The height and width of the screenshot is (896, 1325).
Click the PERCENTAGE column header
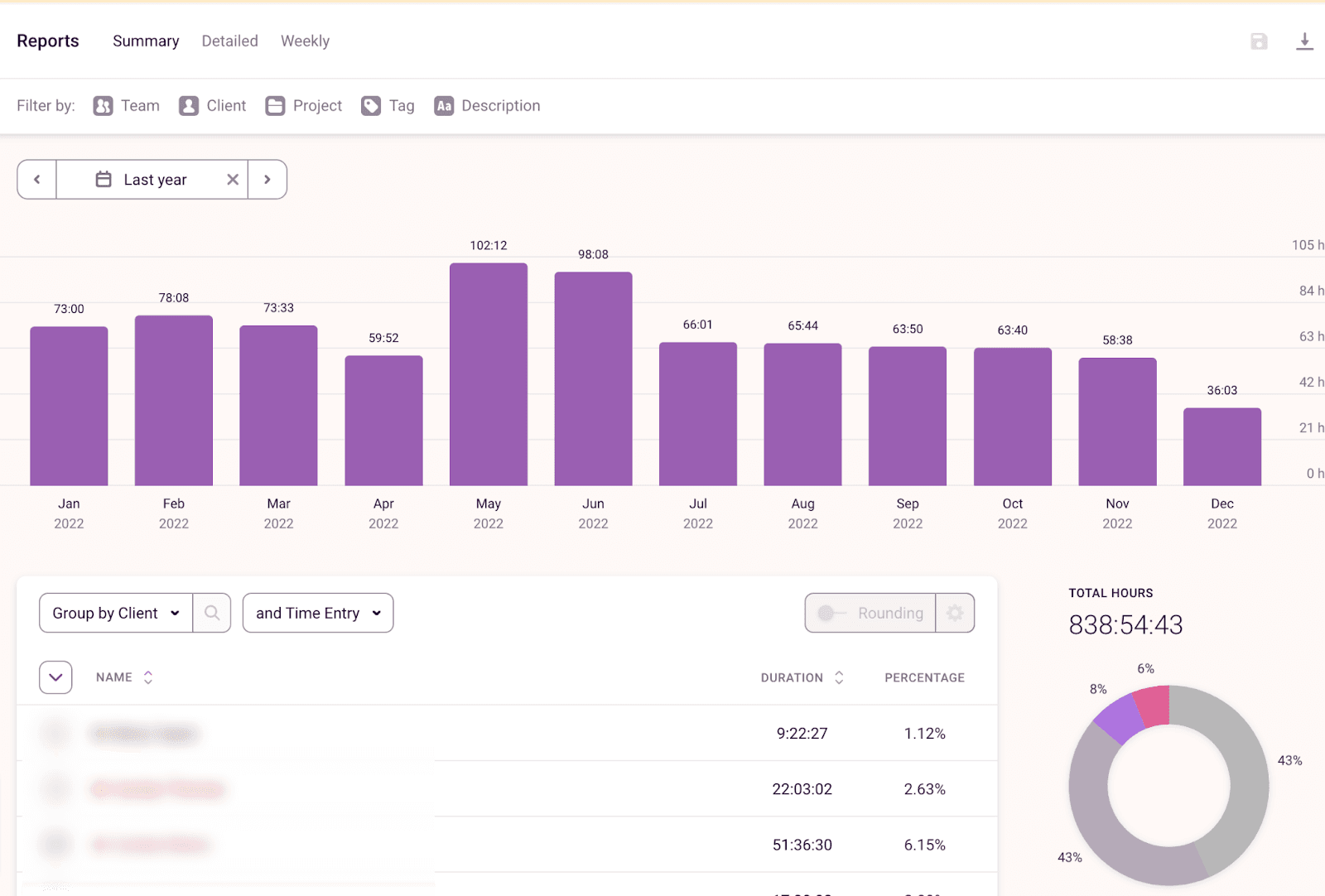click(924, 677)
